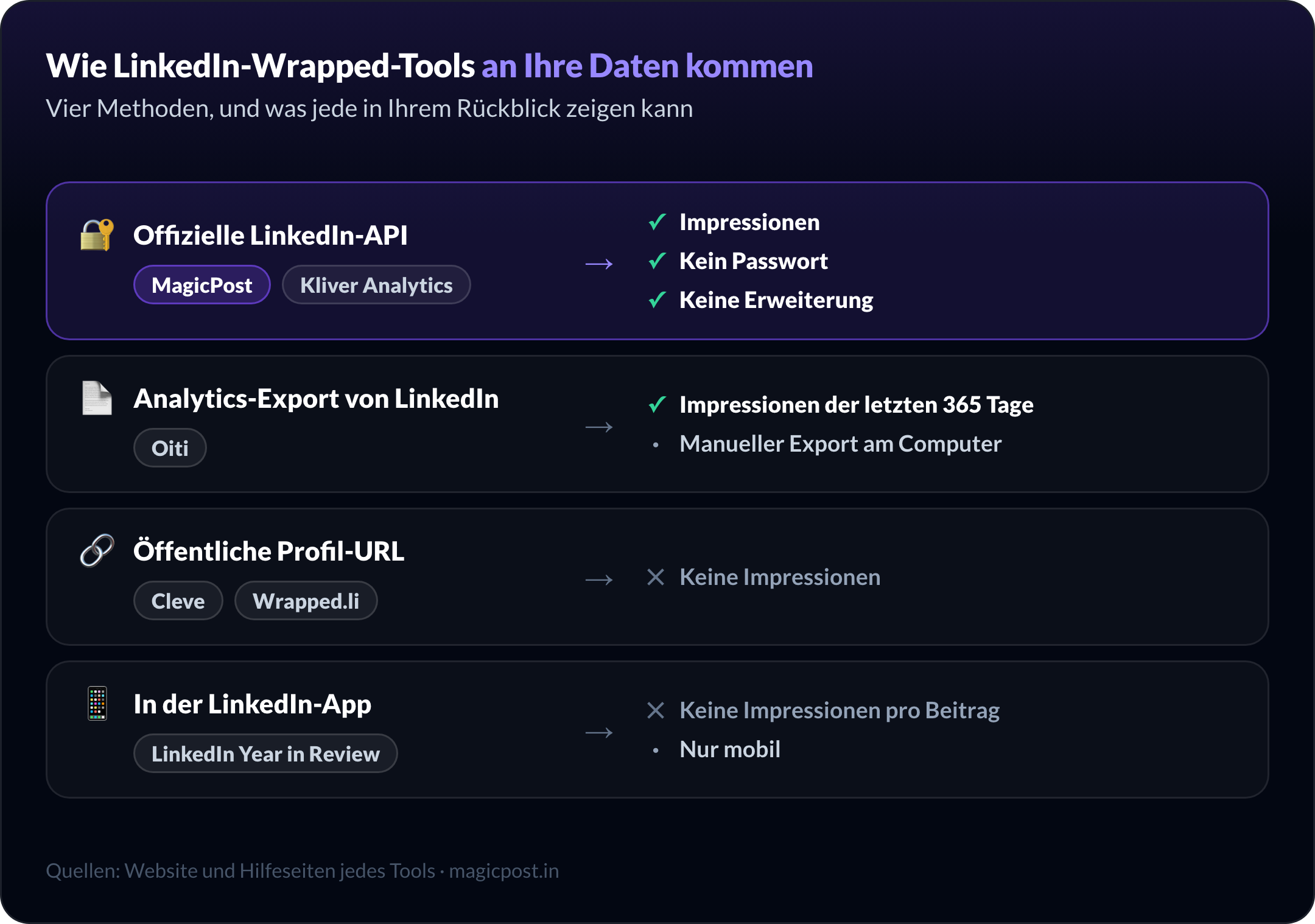
Task: Select the Kliver Analytics pill
Action: pos(376,285)
